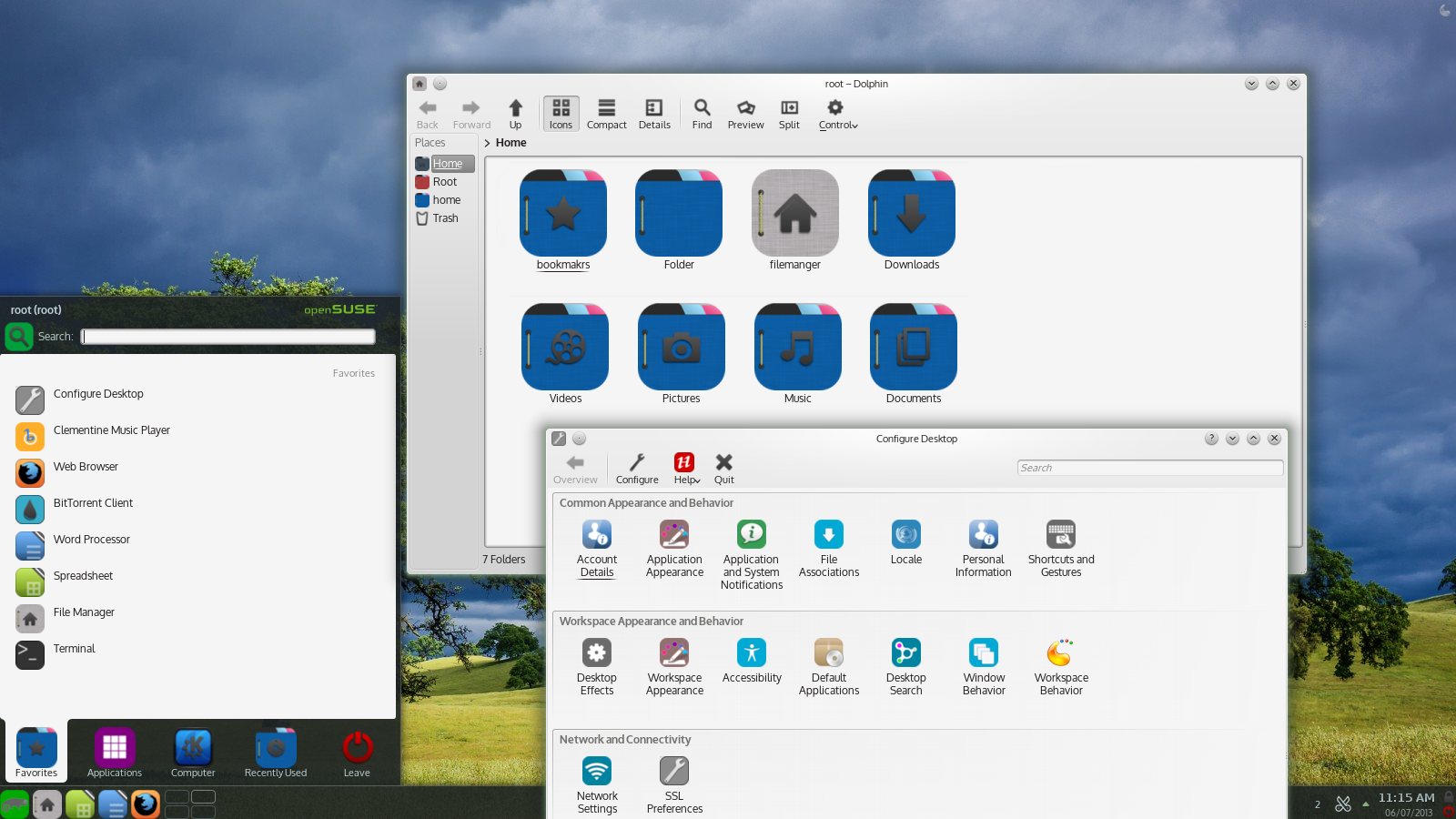Switch to the Computer tab in launcher

pyautogui.click(x=193, y=753)
